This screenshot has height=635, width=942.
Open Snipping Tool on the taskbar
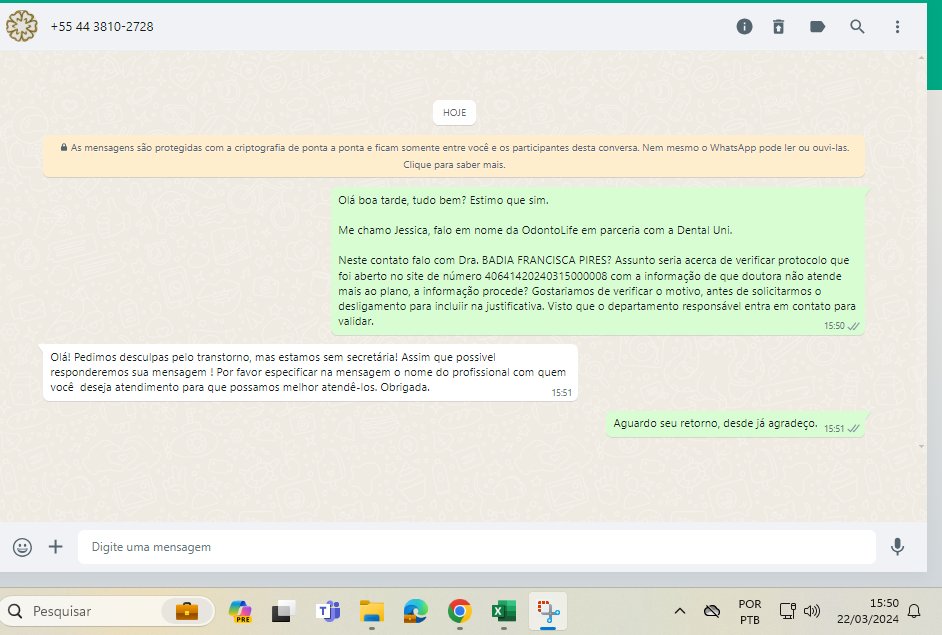click(548, 612)
